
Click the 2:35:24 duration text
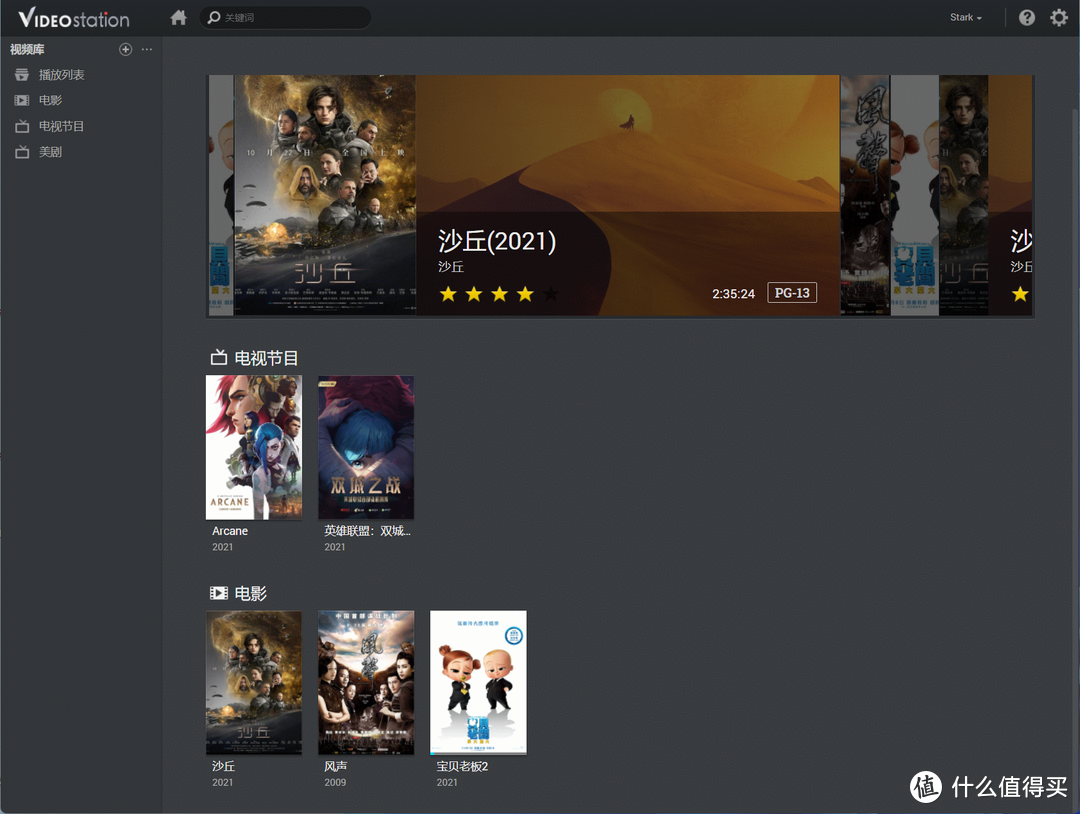click(x=733, y=294)
